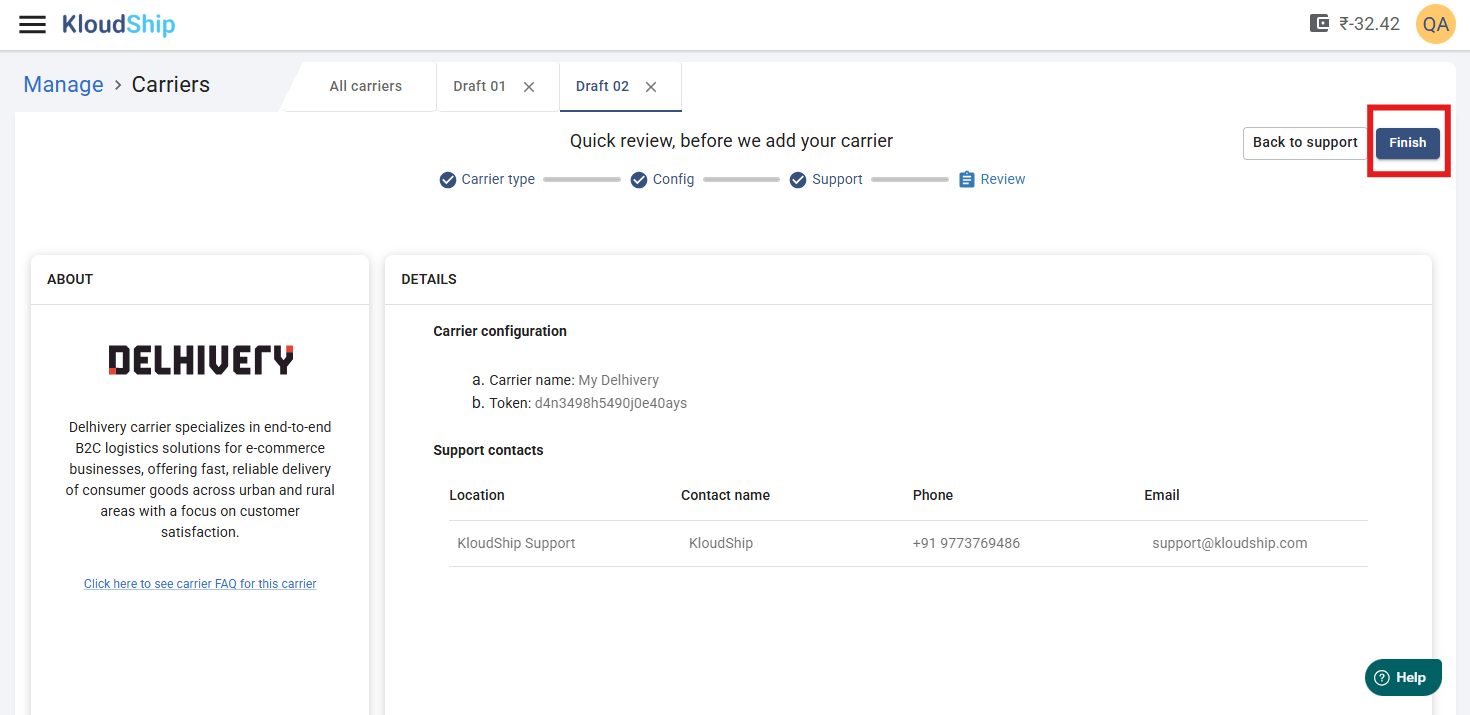Viewport: 1470px width, 715px height.
Task: Click the token value d4n3498h5490j0e40ays
Action: click(611, 403)
